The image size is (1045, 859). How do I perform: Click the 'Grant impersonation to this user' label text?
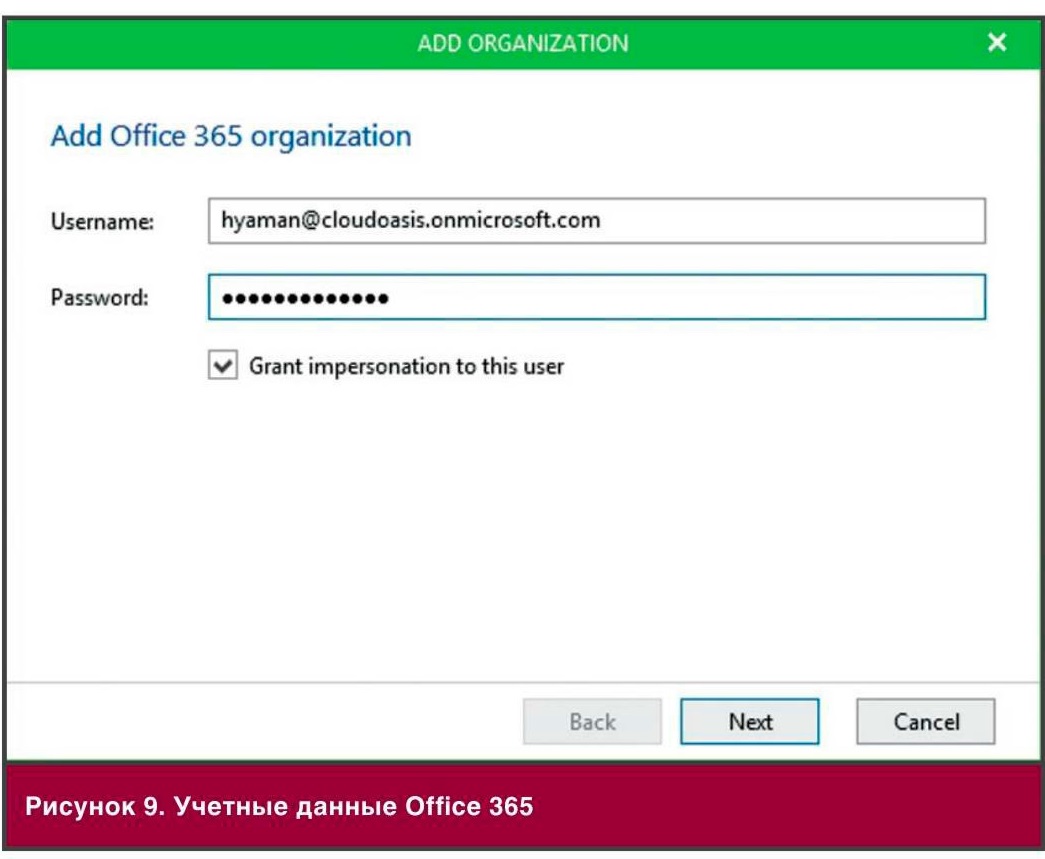click(x=407, y=367)
